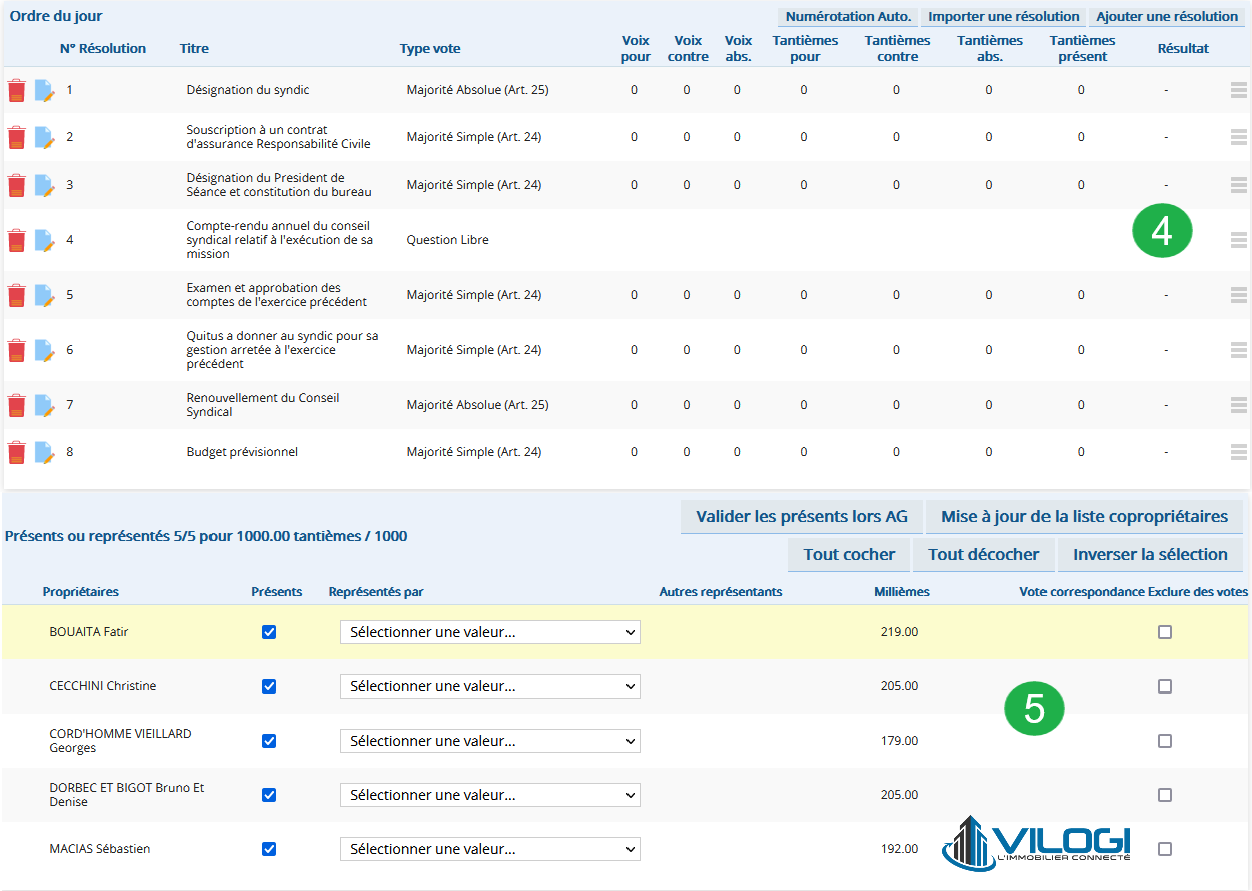Click the title text Désignation du syndic
Viewport: 1252px width, 891px height.
[248, 90]
